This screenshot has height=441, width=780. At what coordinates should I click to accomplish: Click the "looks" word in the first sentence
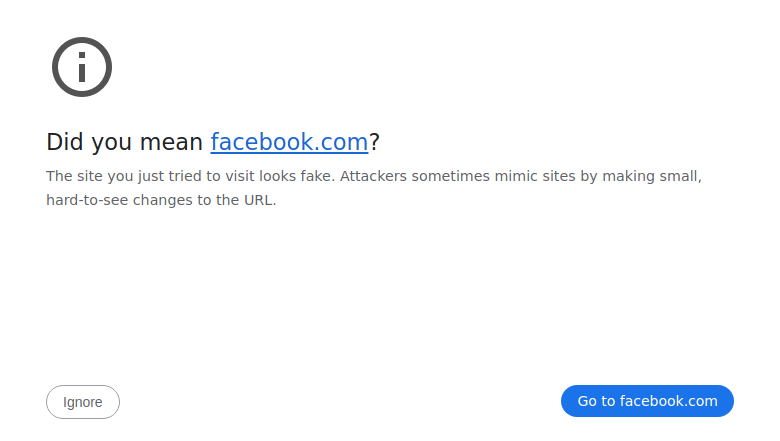tap(277, 176)
